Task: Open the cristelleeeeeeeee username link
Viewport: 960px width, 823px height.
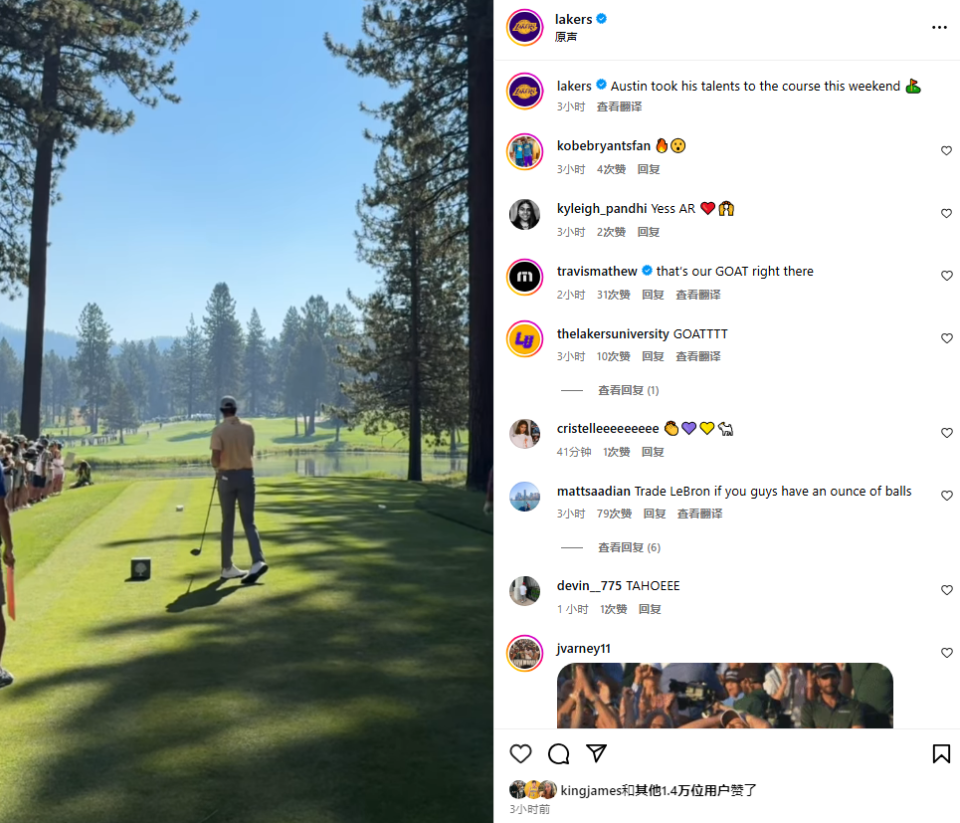Action: point(607,429)
